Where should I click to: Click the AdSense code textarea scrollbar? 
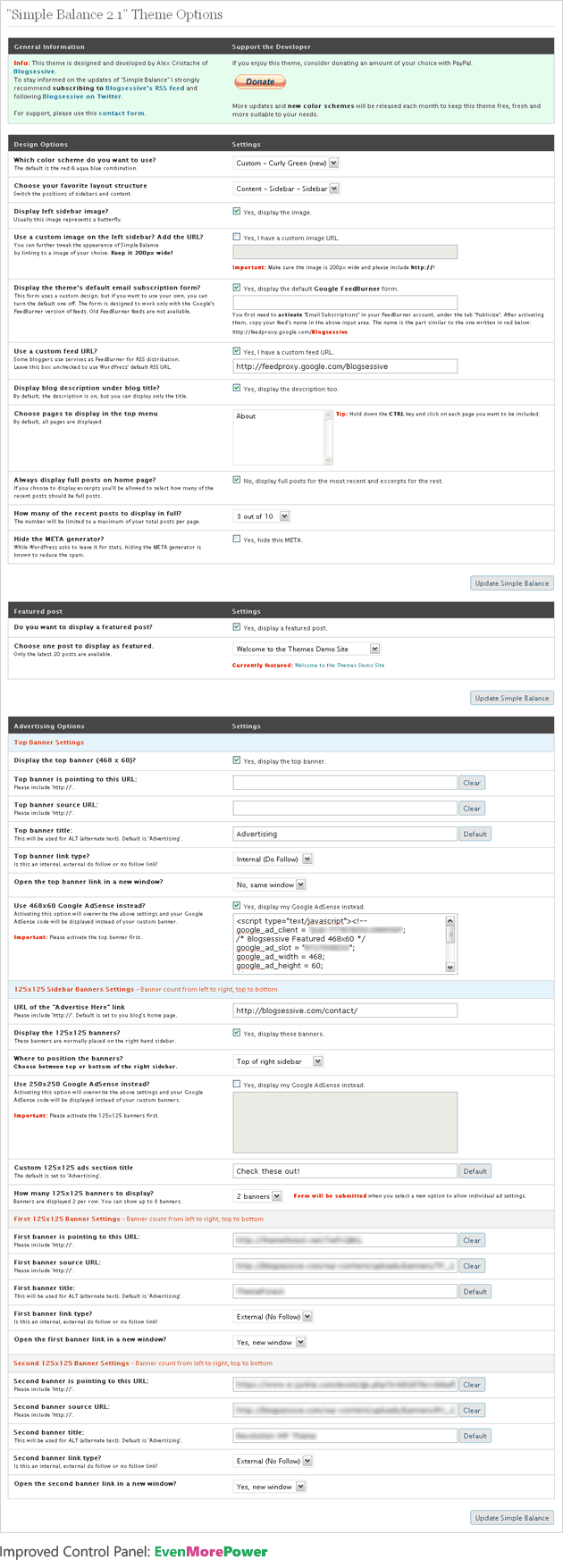tap(450, 943)
